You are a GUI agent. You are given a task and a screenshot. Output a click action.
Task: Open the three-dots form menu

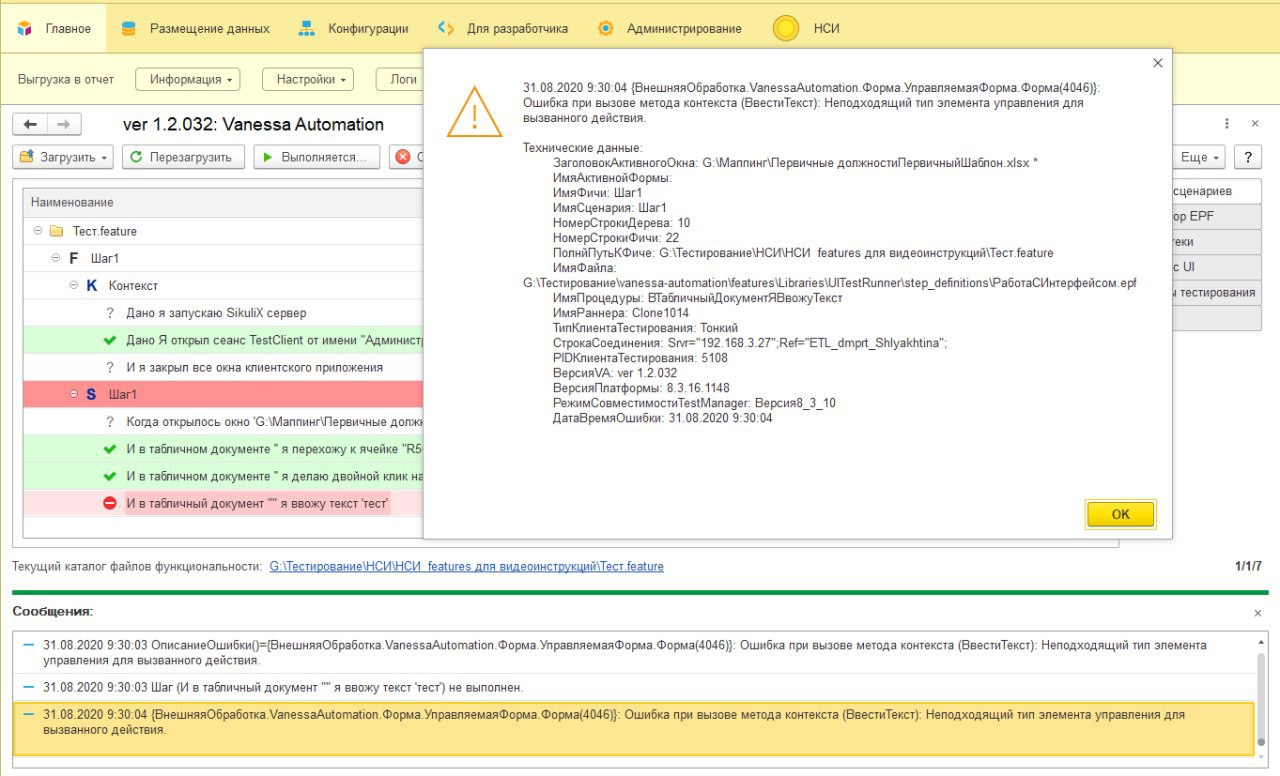[x=1227, y=124]
